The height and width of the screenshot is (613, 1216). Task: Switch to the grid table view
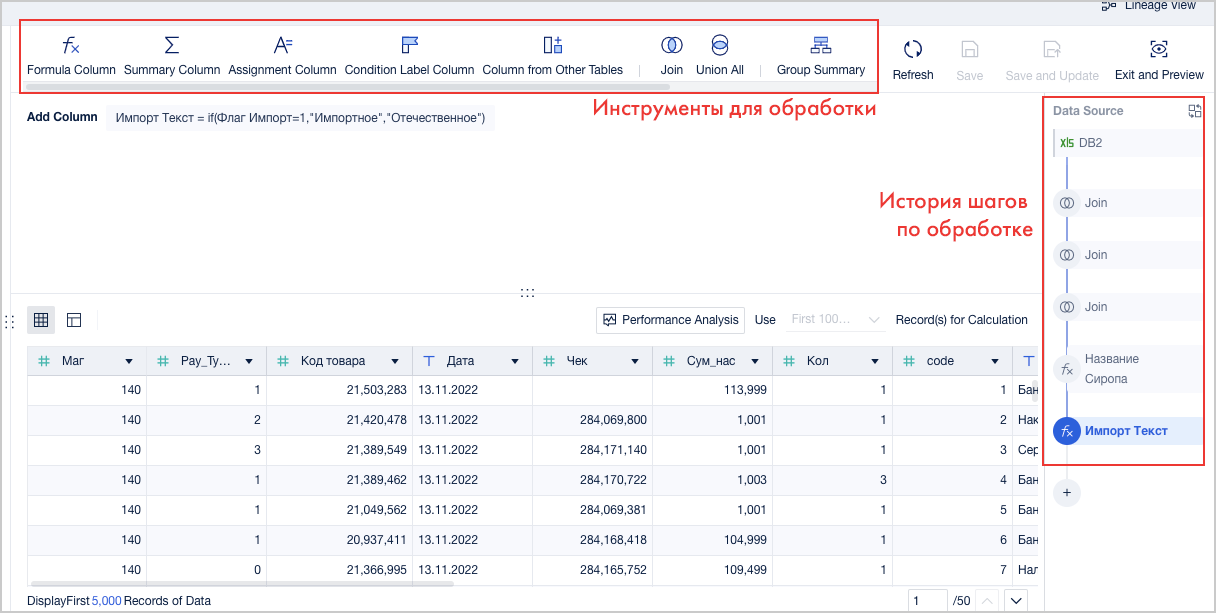coord(41,320)
